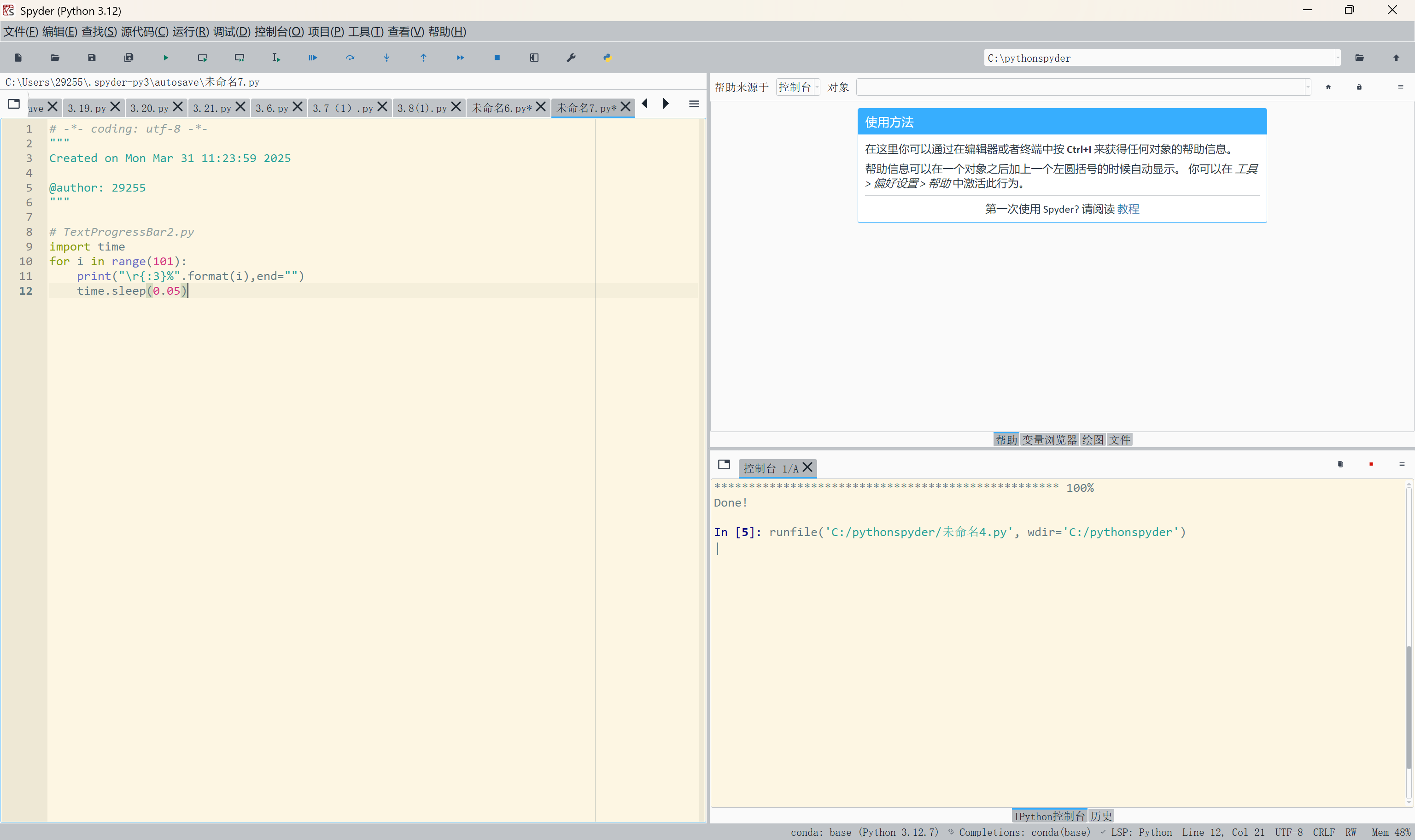The width and height of the screenshot is (1415, 840).
Task: Click the Run file green play icon
Action: [166, 58]
